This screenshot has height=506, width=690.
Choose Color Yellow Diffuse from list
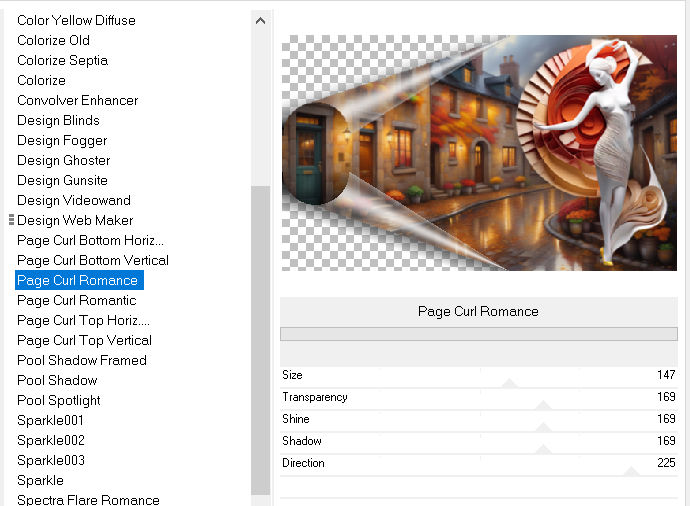[x=76, y=20]
